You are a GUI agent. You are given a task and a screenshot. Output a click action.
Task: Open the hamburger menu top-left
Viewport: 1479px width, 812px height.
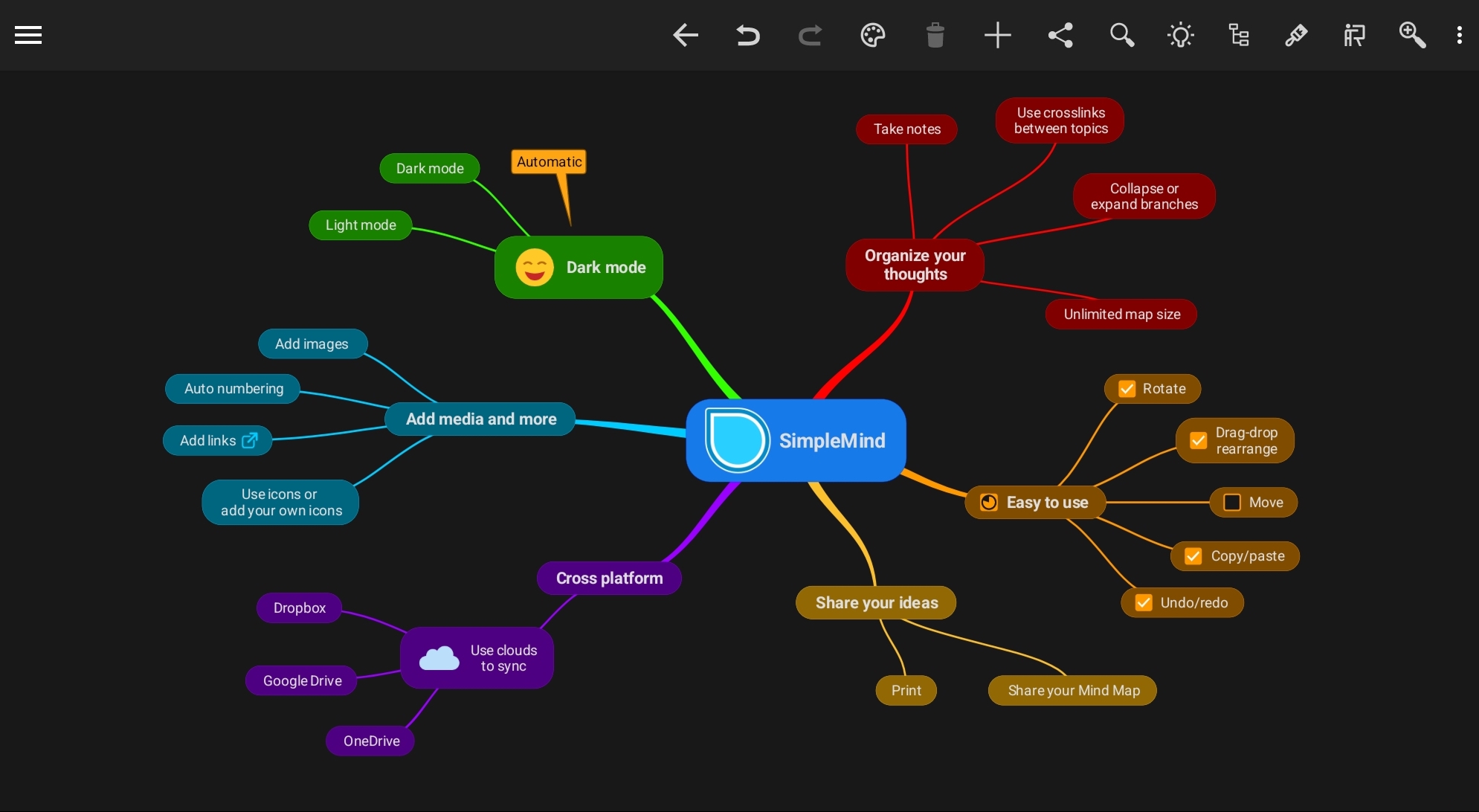click(27, 34)
